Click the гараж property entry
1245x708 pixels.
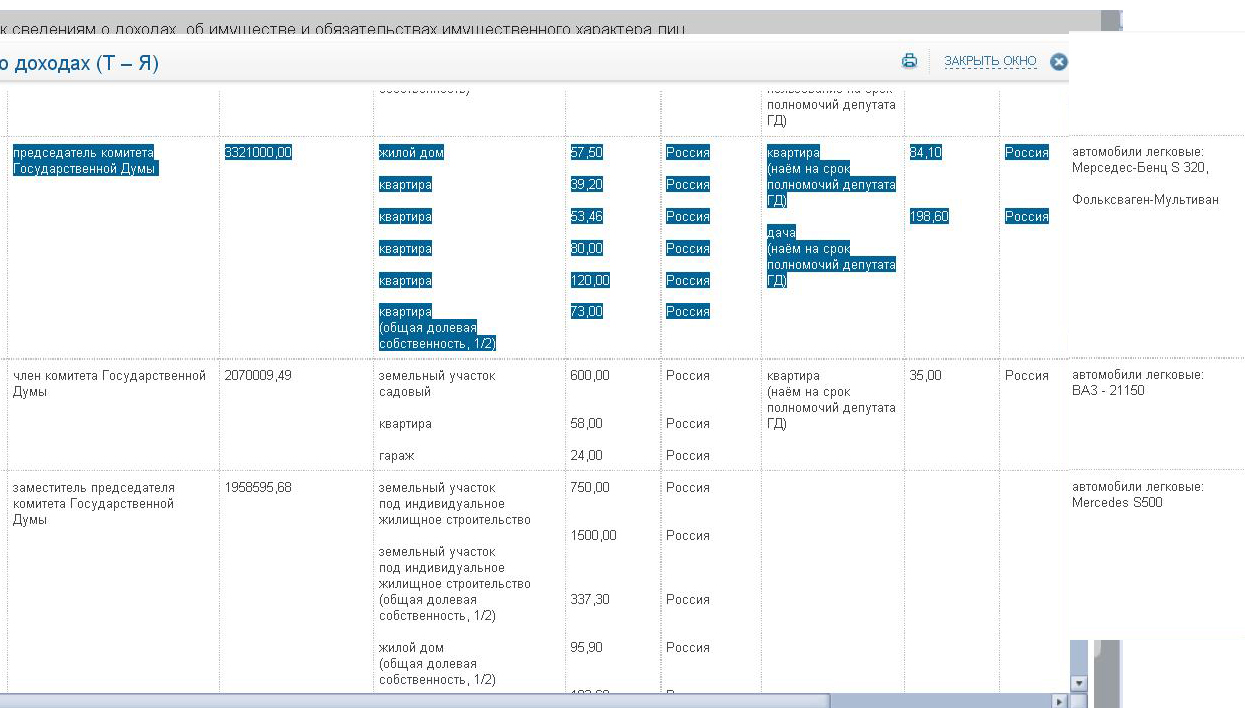(396, 456)
